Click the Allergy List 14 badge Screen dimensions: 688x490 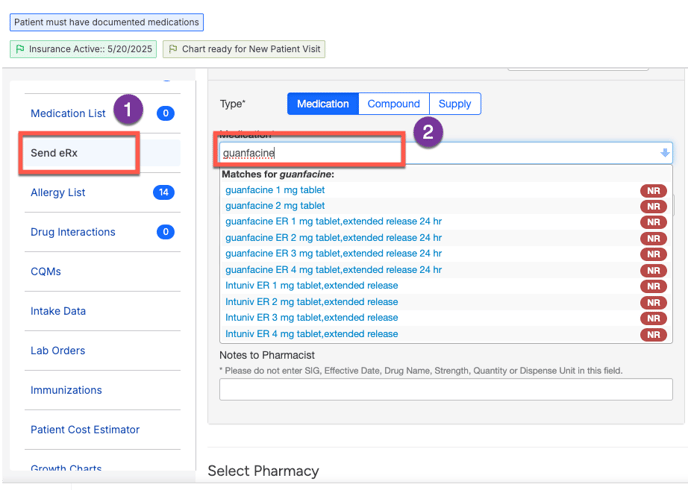[163, 192]
